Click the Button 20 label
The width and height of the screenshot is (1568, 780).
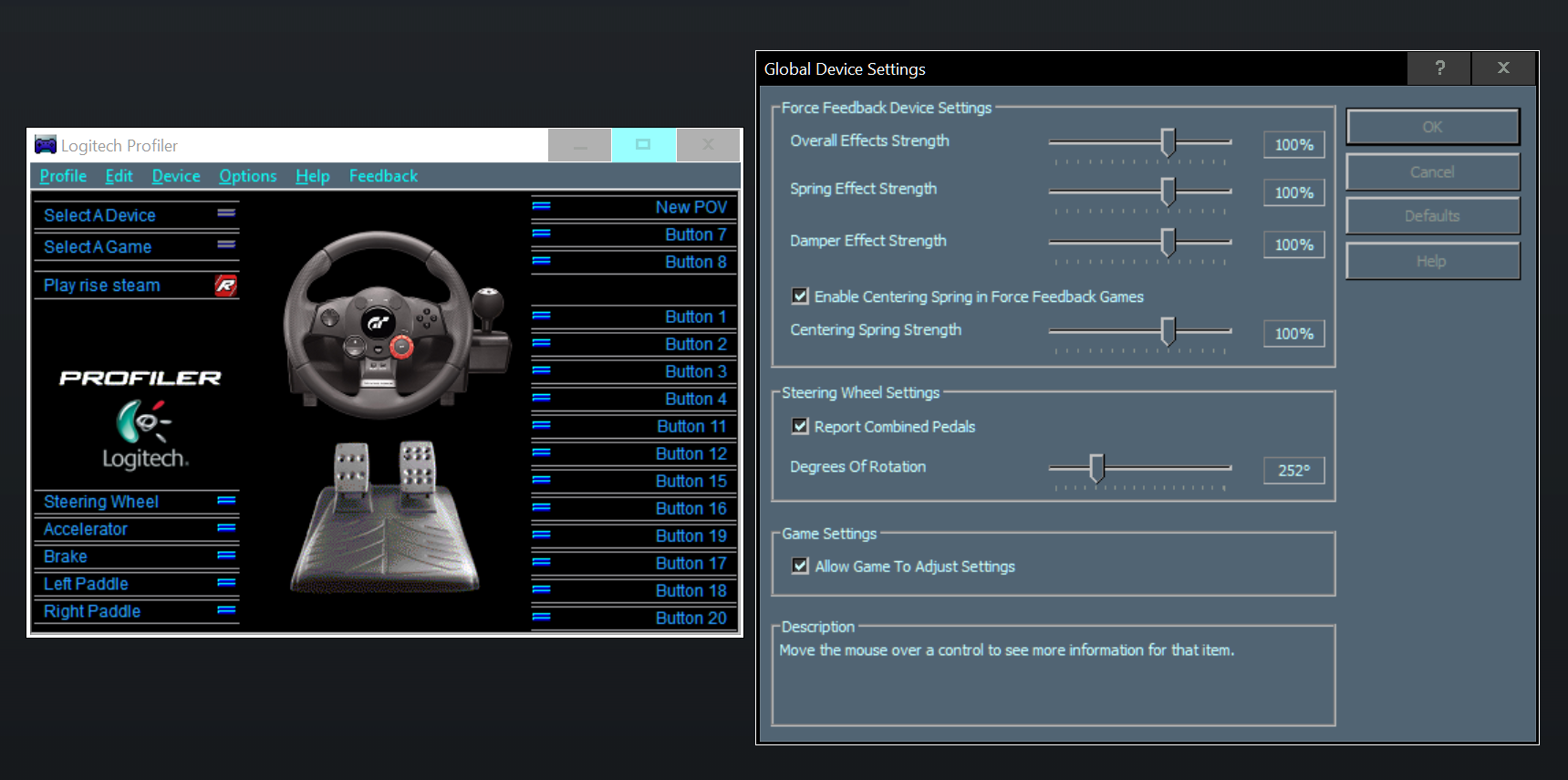691,618
